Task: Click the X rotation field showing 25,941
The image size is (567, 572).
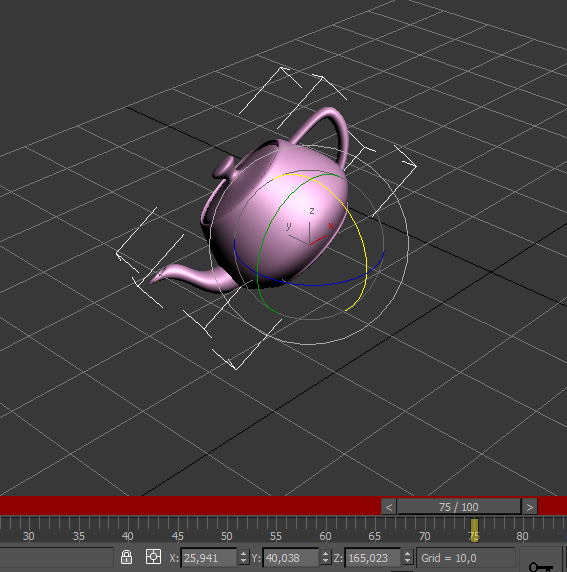Action: coord(209,558)
